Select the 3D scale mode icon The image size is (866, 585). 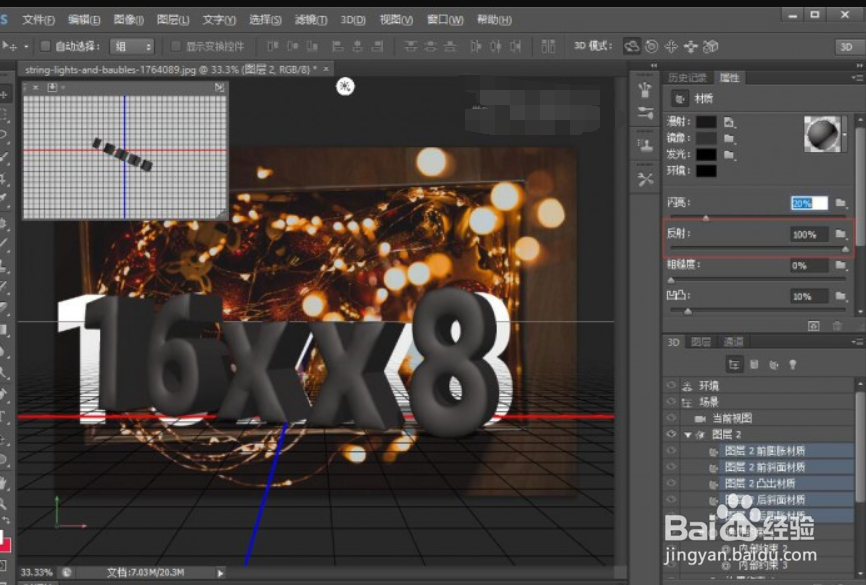pos(710,46)
